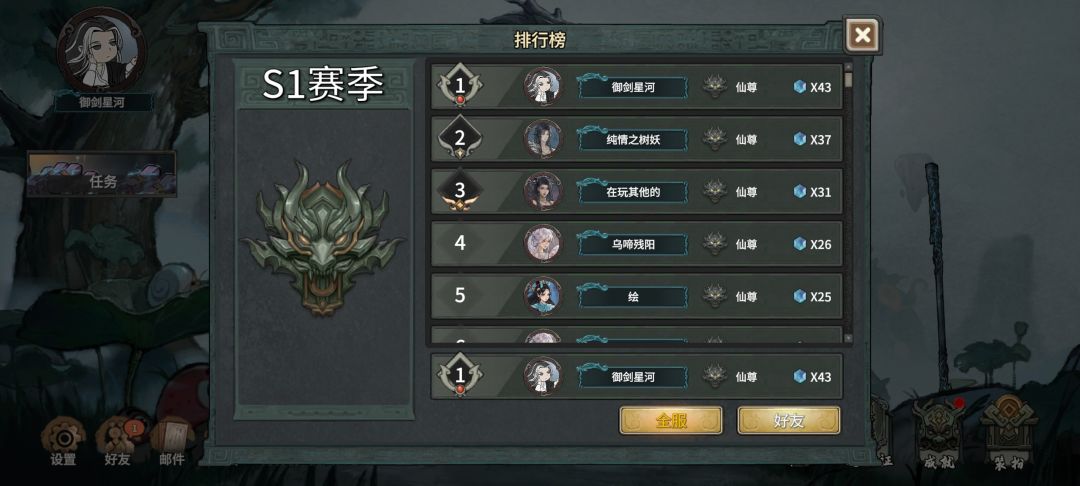
Task: Switch to the 好友 friends ranking tab
Action: pyautogui.click(x=789, y=420)
